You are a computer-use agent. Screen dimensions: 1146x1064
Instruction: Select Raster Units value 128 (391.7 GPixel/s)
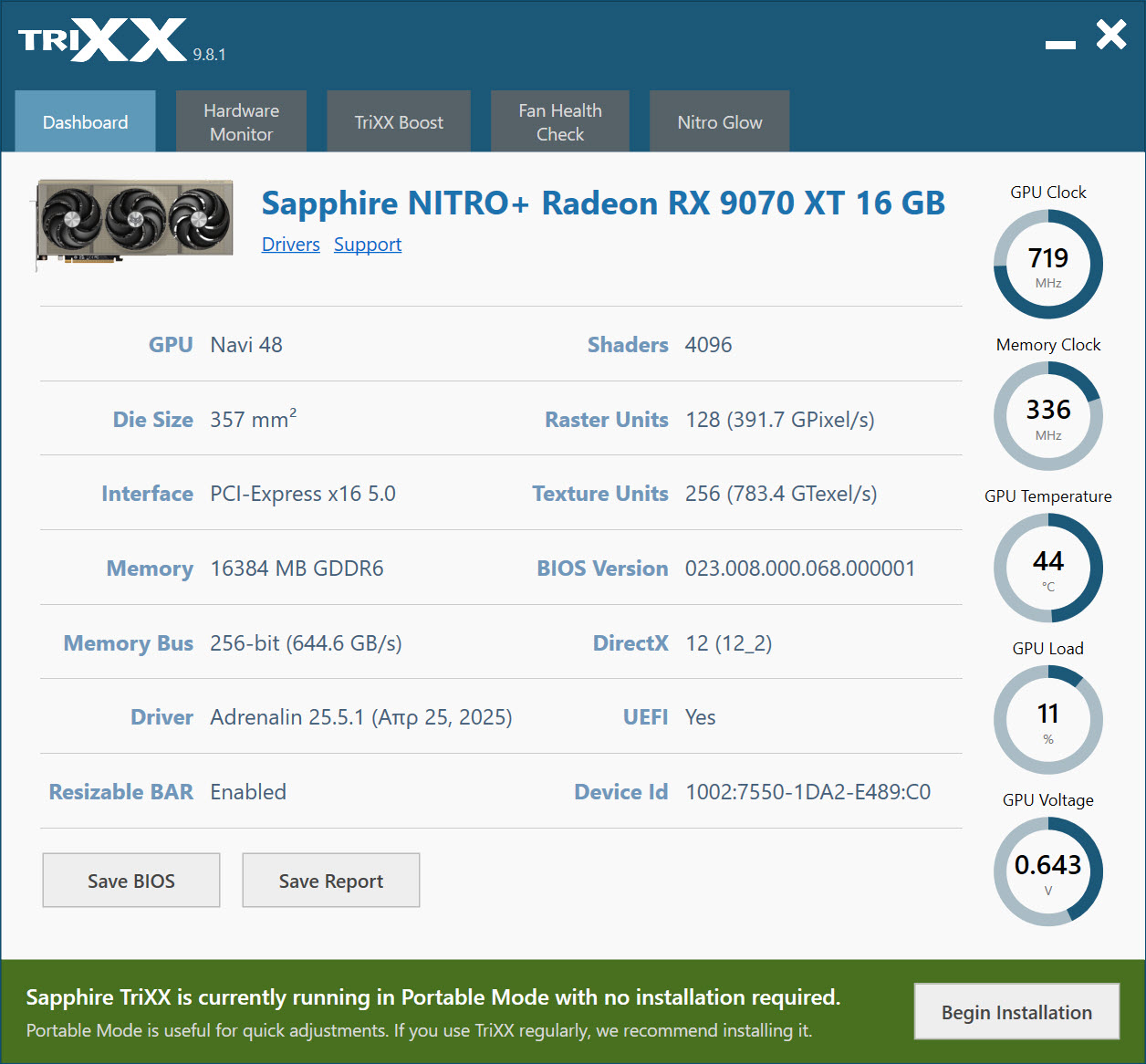point(780,420)
